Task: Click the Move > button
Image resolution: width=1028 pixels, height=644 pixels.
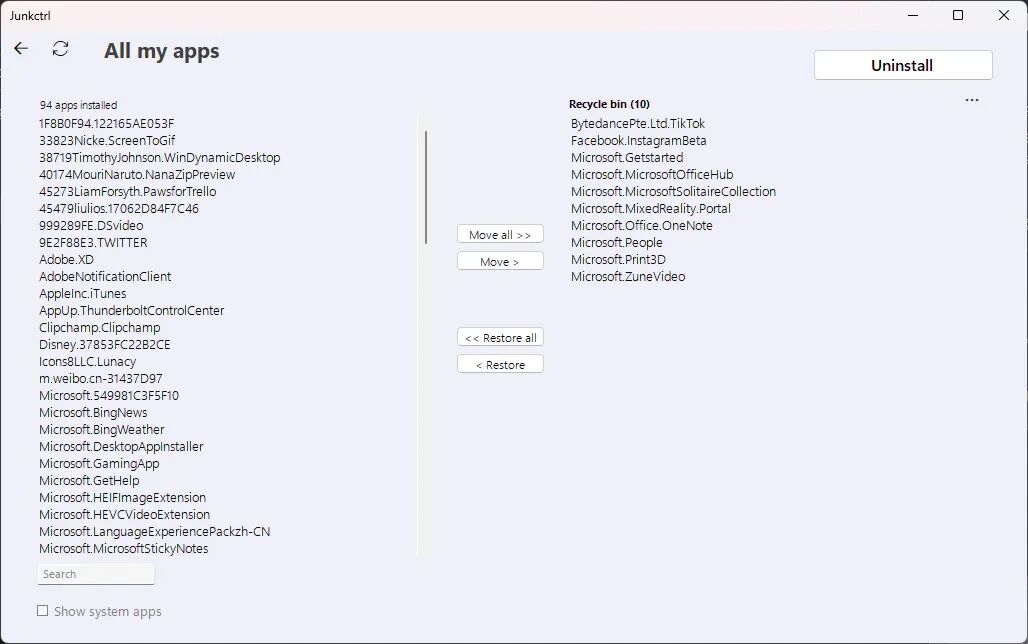Action: [x=500, y=261]
